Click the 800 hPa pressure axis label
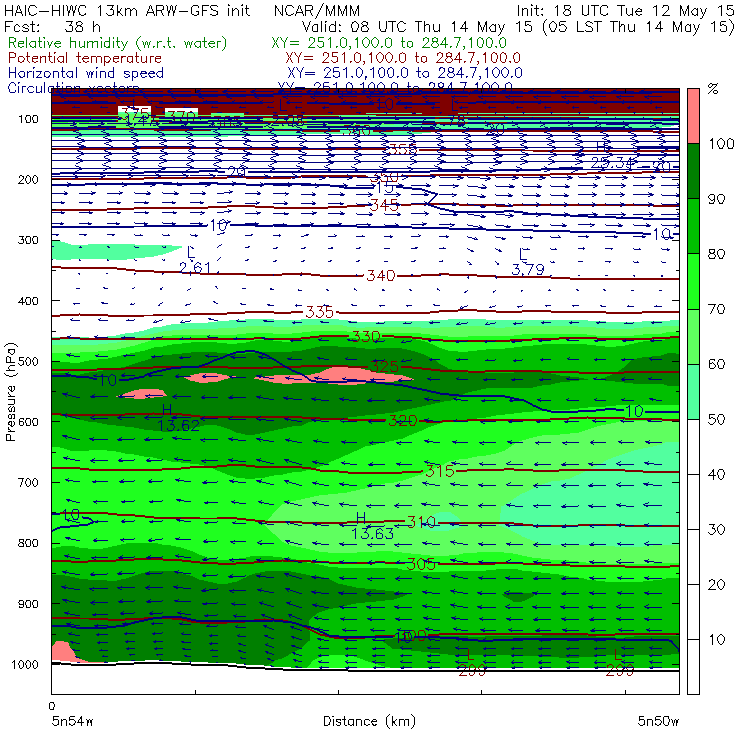 pyautogui.click(x=28, y=543)
